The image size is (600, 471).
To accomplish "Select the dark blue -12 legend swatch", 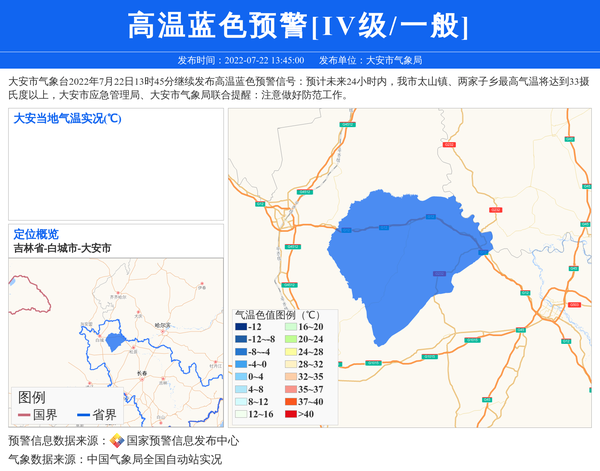I will click(241, 327).
